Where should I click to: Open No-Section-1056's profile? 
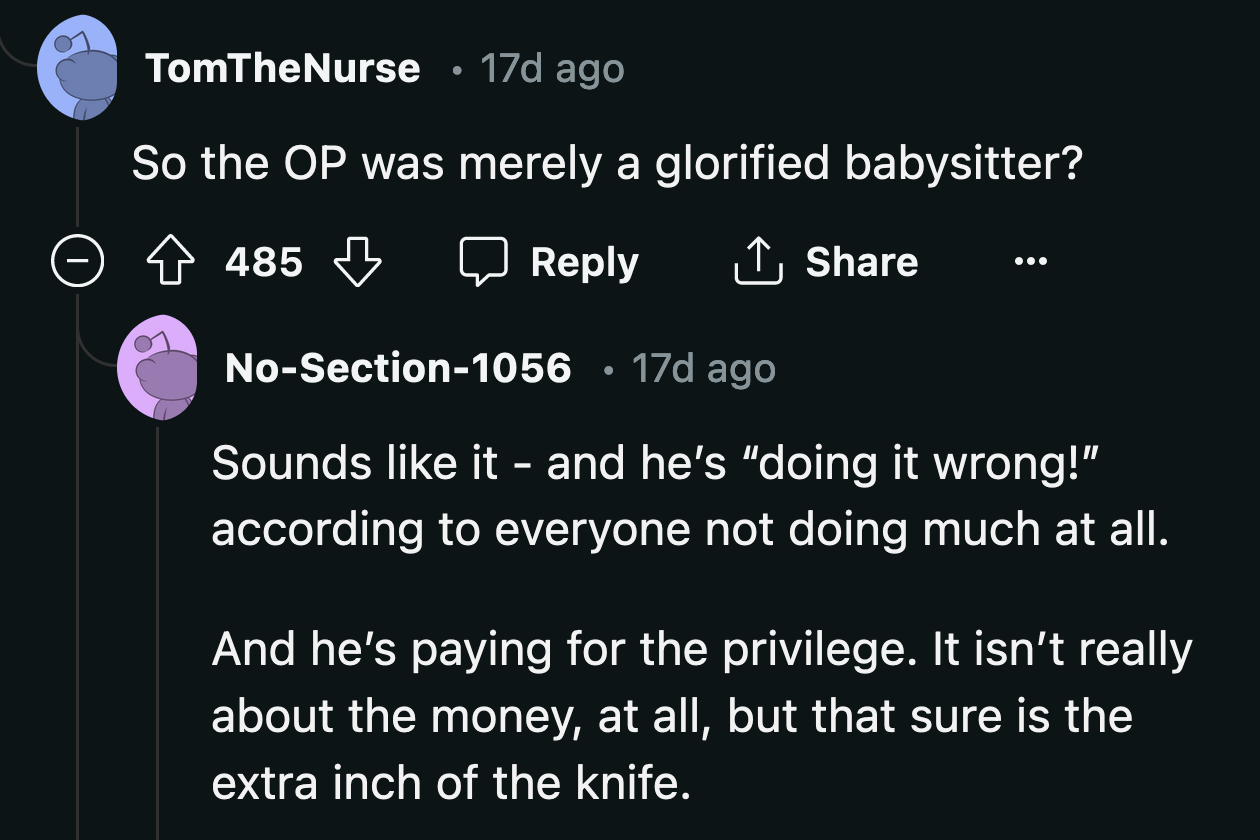(x=398, y=368)
